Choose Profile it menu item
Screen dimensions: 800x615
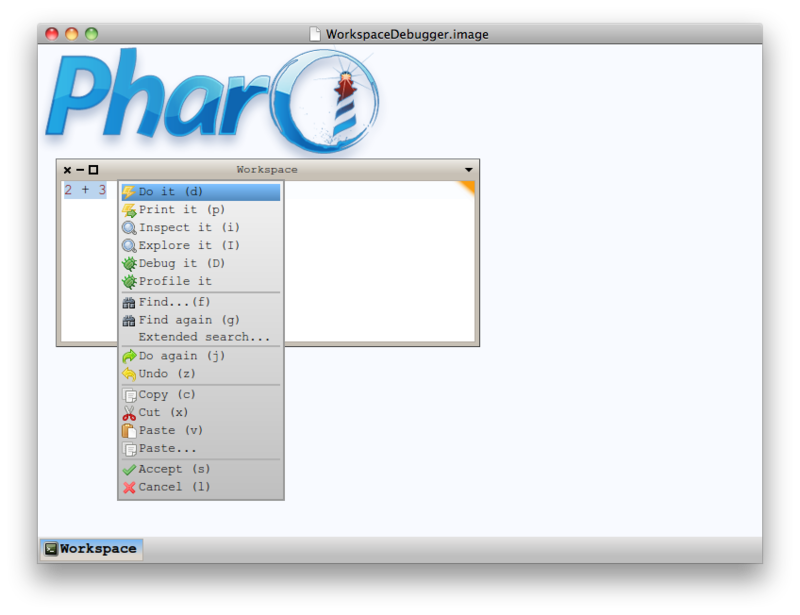[x=201, y=281]
